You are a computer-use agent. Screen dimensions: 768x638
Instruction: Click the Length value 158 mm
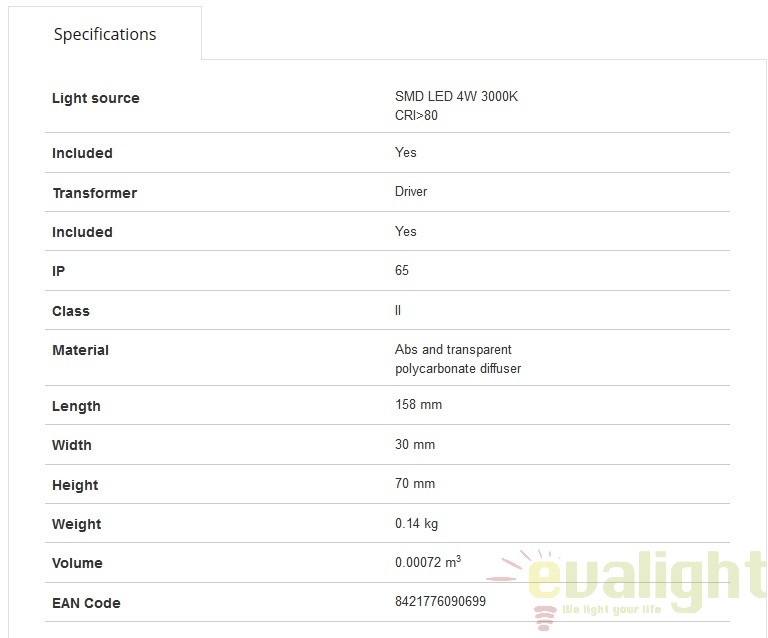[x=418, y=404]
